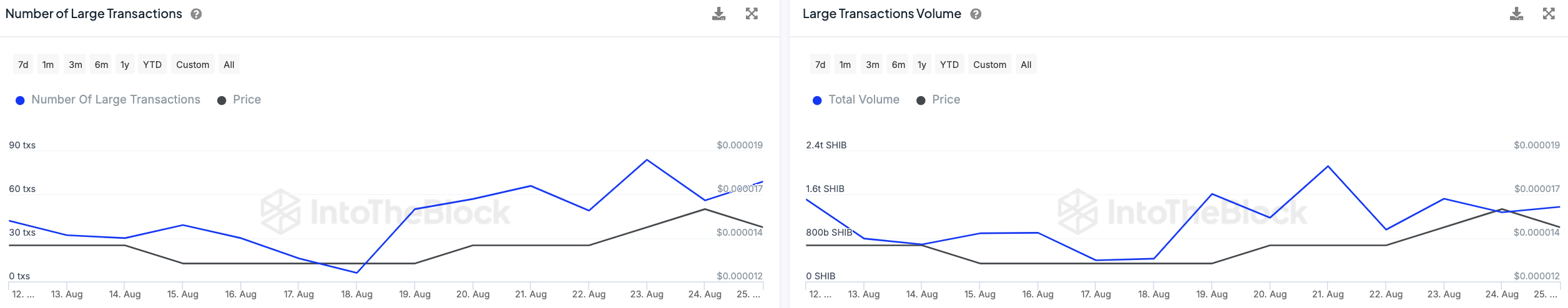Choose Custom range in volume chart
1568x308 pixels.
989,64
